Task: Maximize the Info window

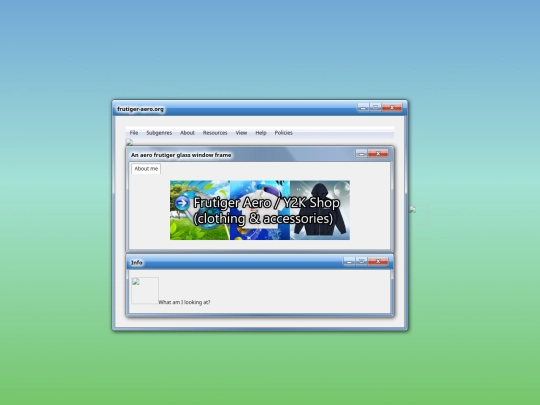Action: 361,261
